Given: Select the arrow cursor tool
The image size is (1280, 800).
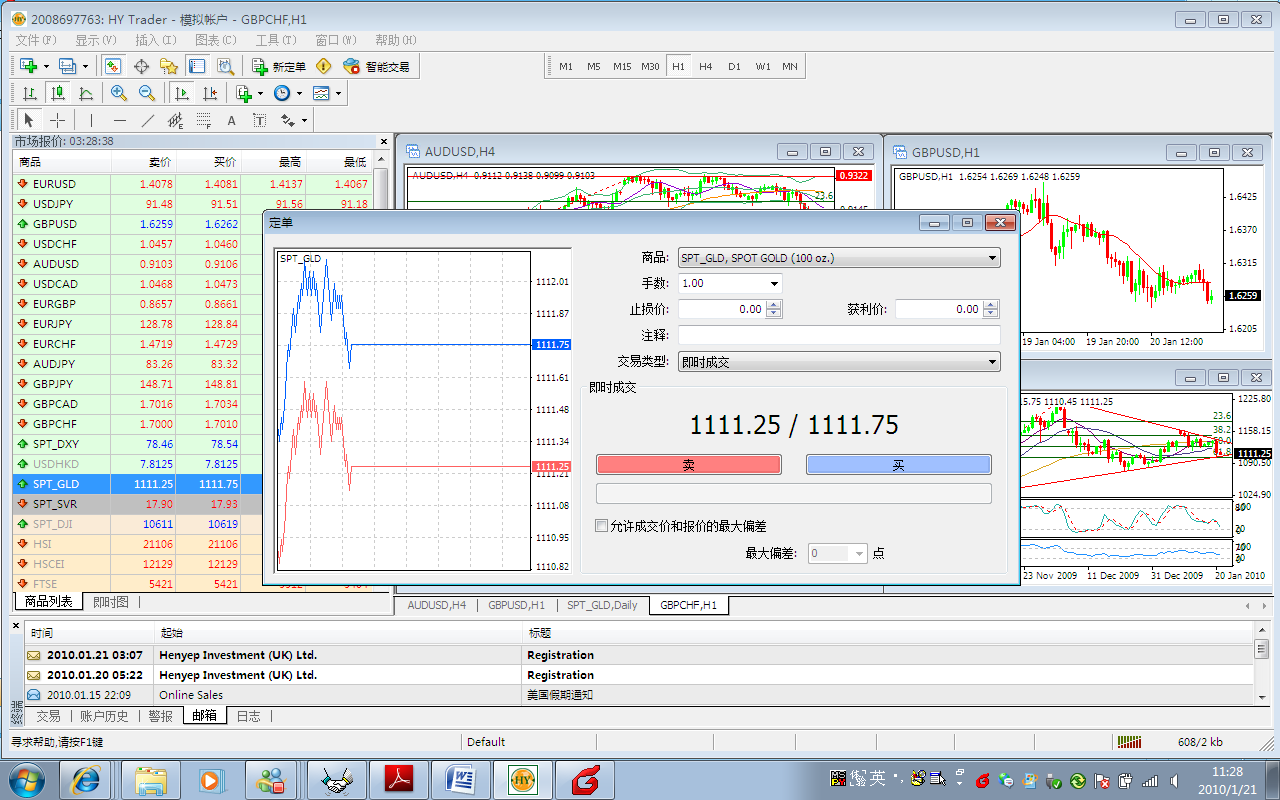Looking at the screenshot, I should pos(29,120).
